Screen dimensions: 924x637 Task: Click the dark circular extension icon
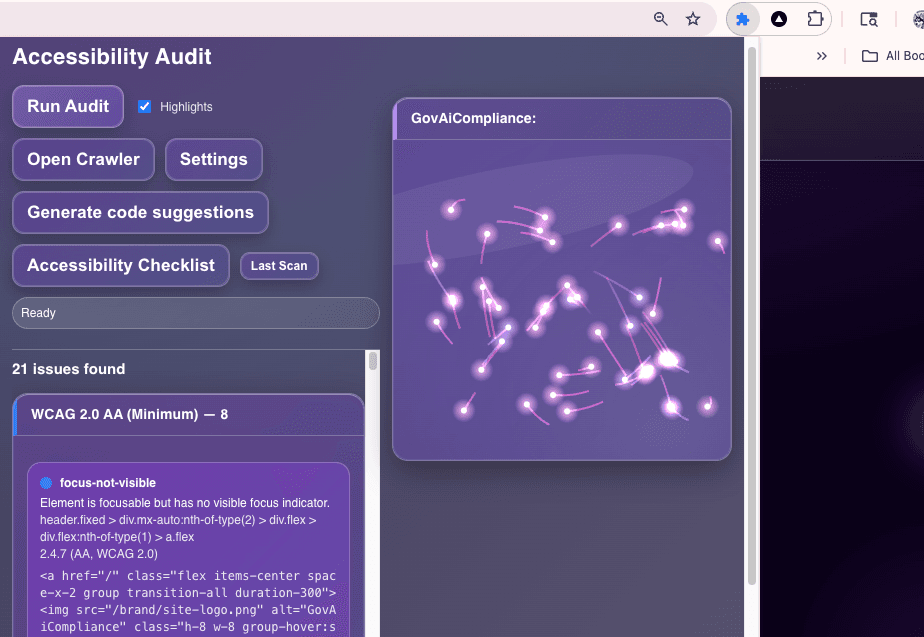(x=777, y=19)
